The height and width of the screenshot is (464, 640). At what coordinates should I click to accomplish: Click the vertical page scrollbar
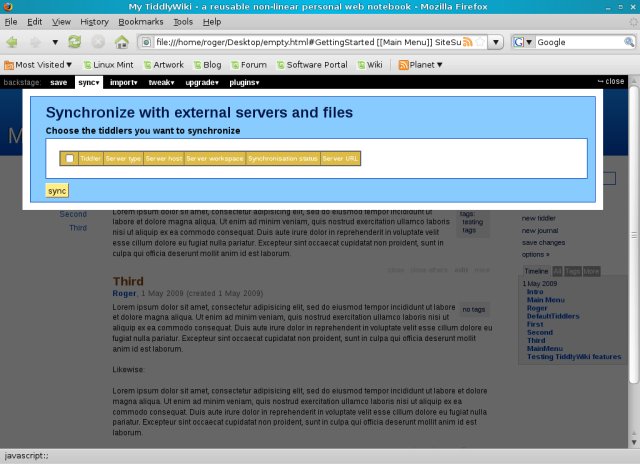634,235
